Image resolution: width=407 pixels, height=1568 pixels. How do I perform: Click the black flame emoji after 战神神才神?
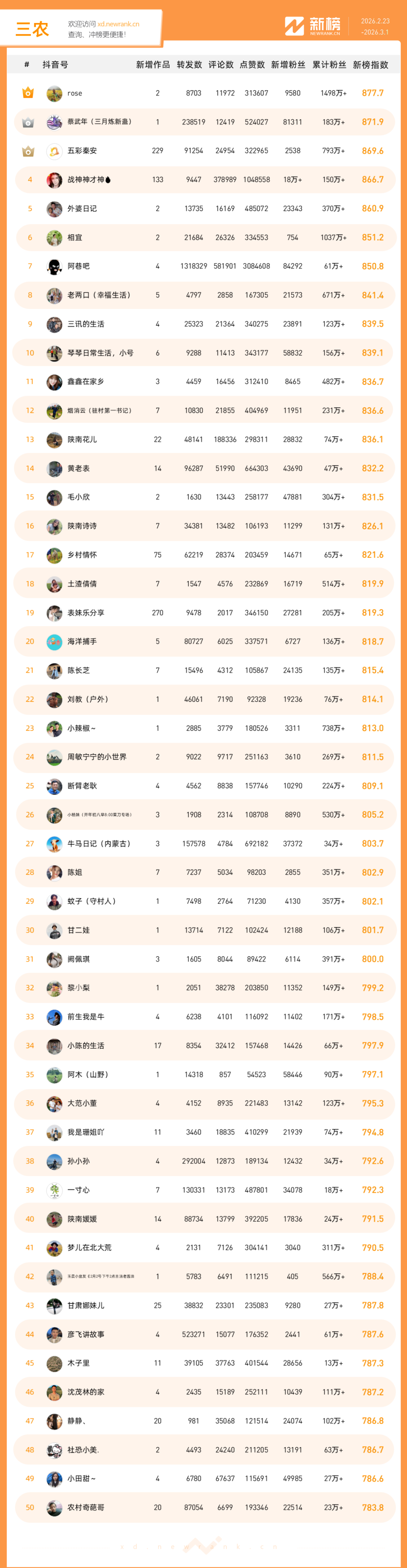108,180
